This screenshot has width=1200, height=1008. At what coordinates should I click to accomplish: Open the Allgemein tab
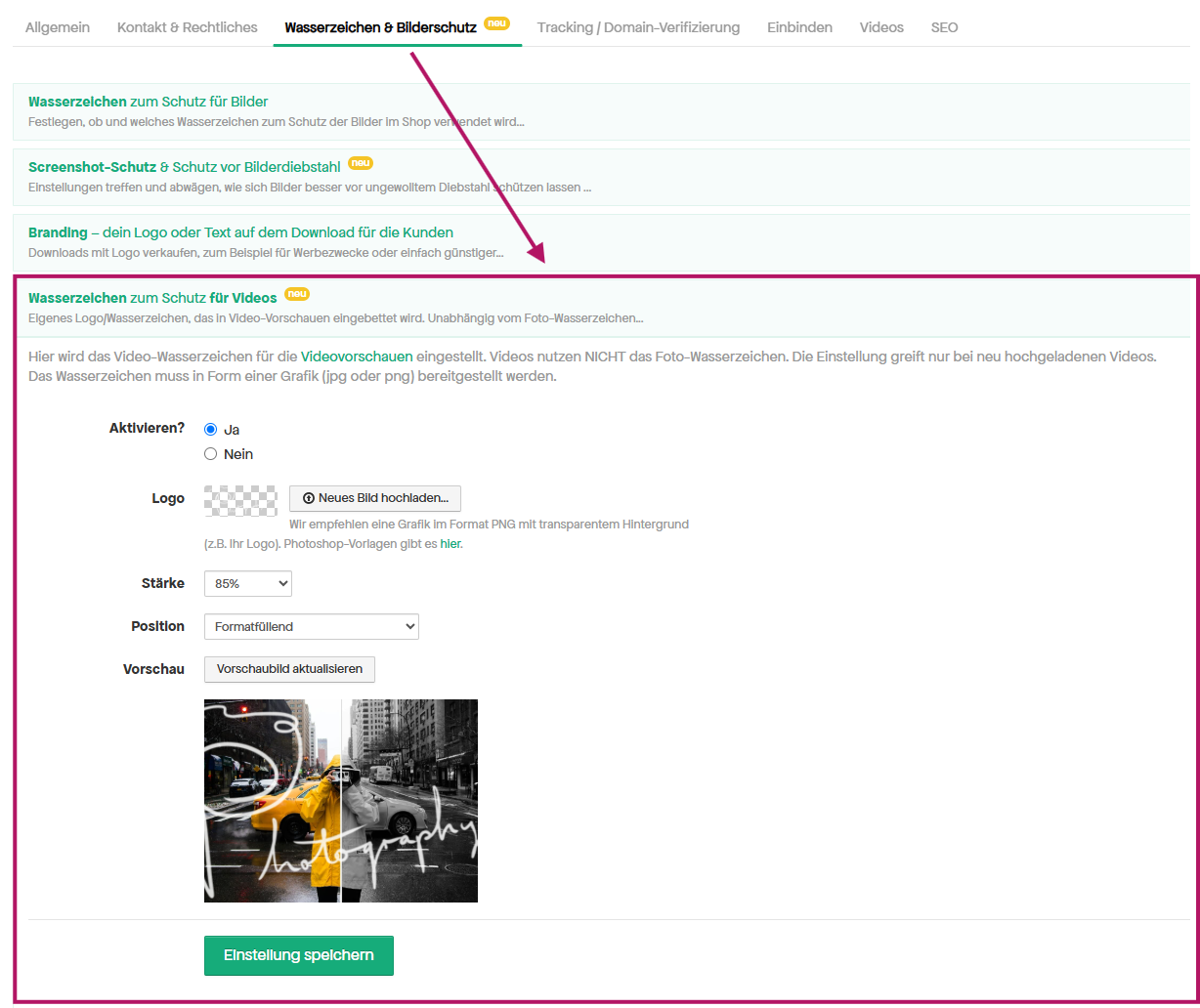click(x=58, y=27)
